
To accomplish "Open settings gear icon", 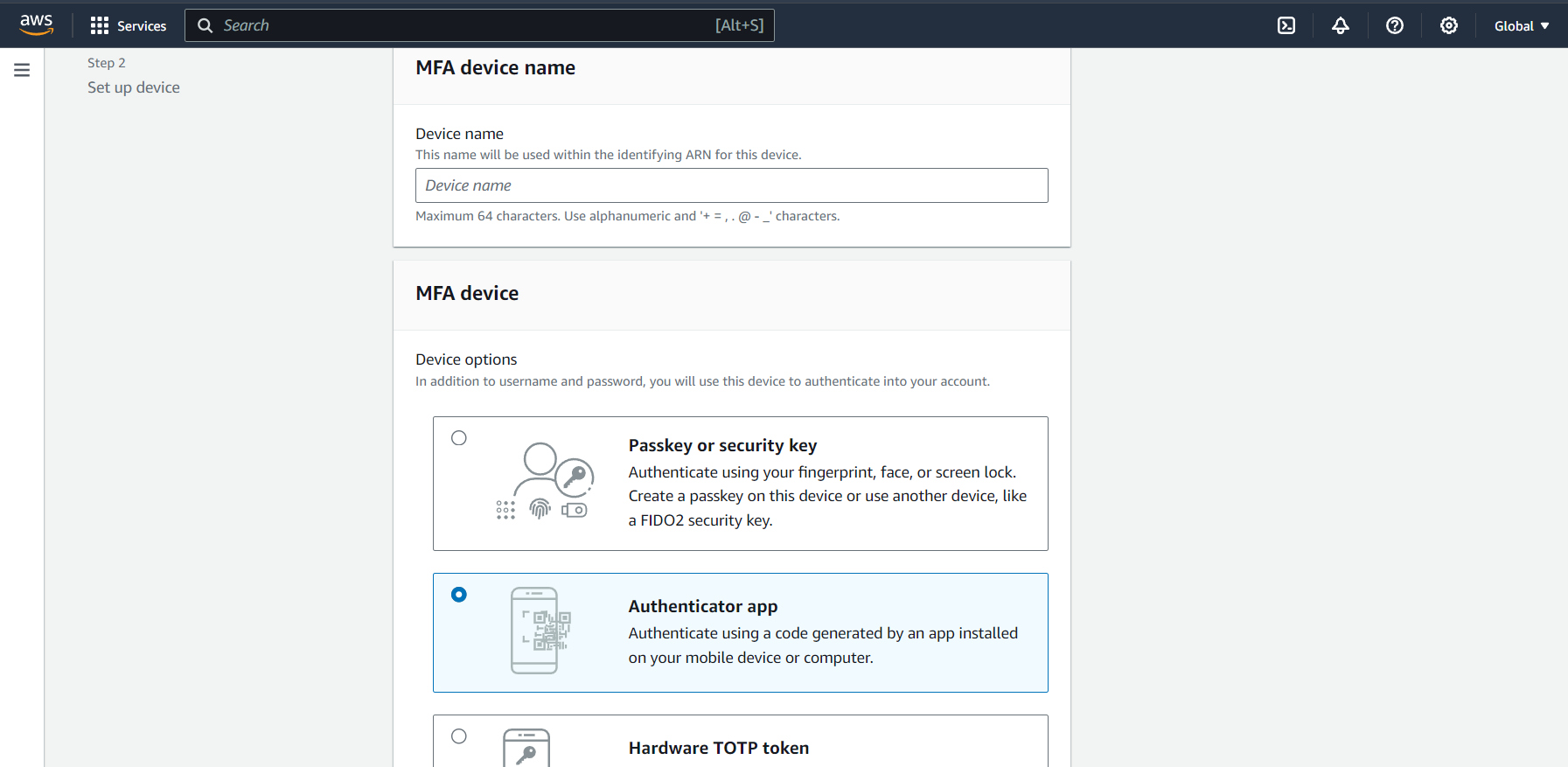I will point(1449,26).
